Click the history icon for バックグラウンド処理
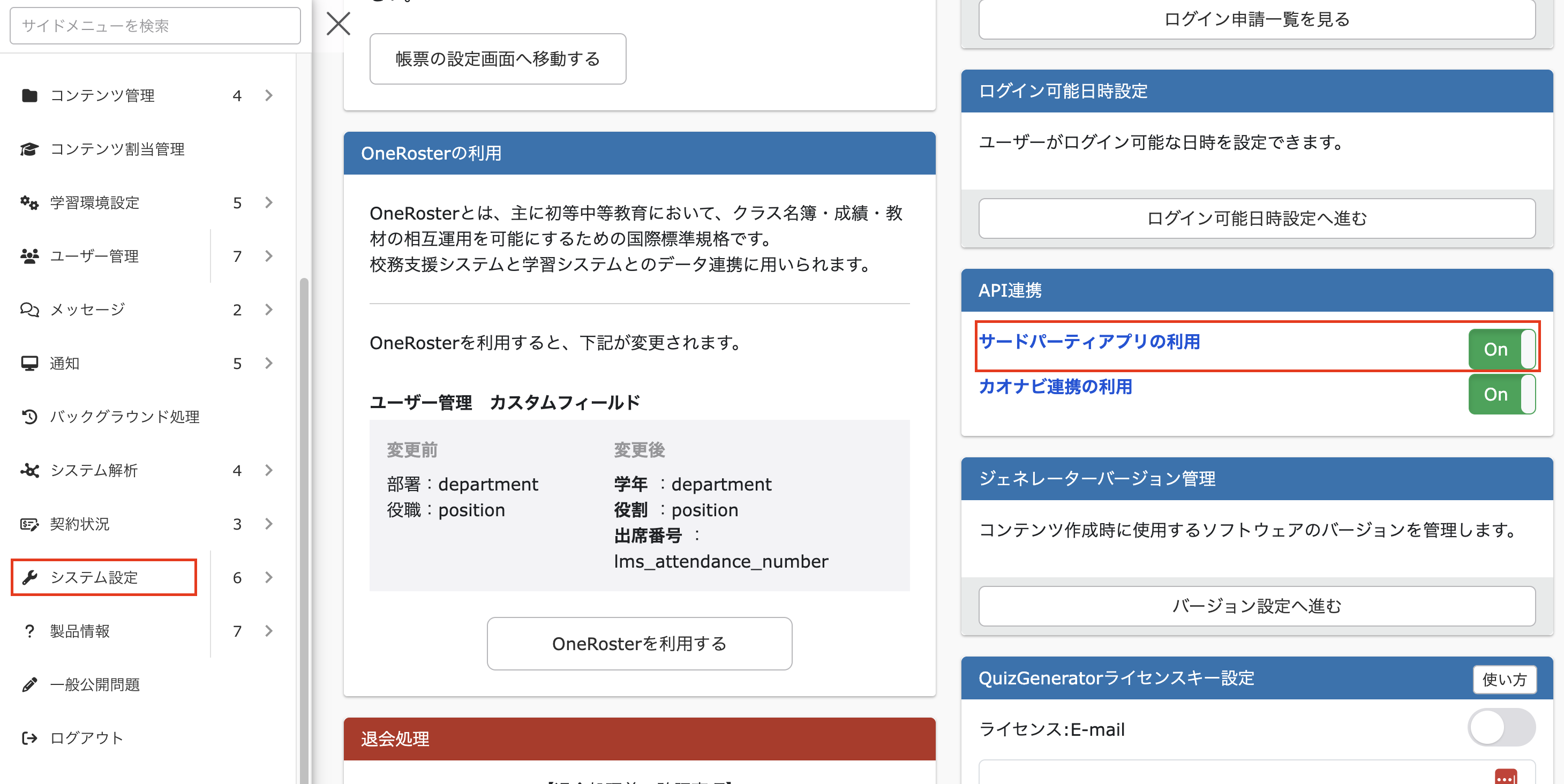 (x=29, y=416)
